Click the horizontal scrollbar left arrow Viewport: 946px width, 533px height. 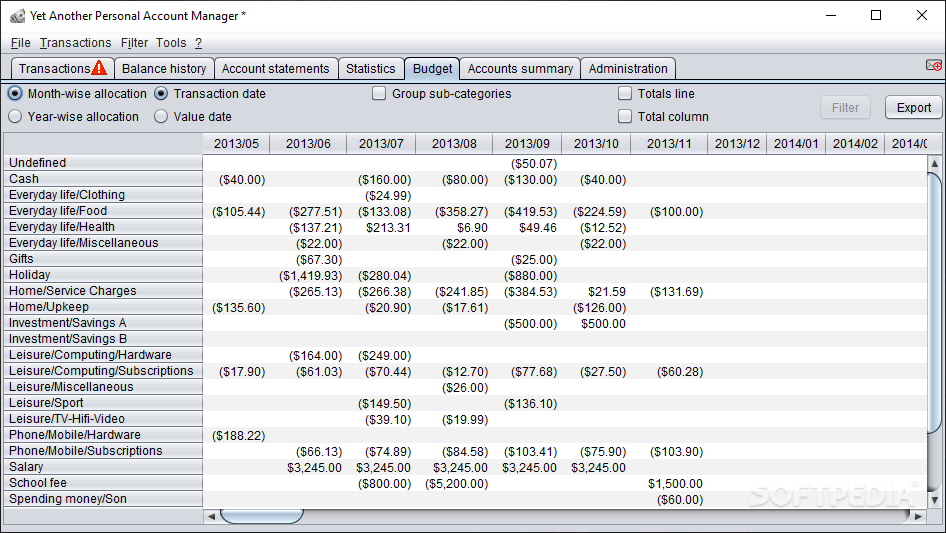coord(211,516)
